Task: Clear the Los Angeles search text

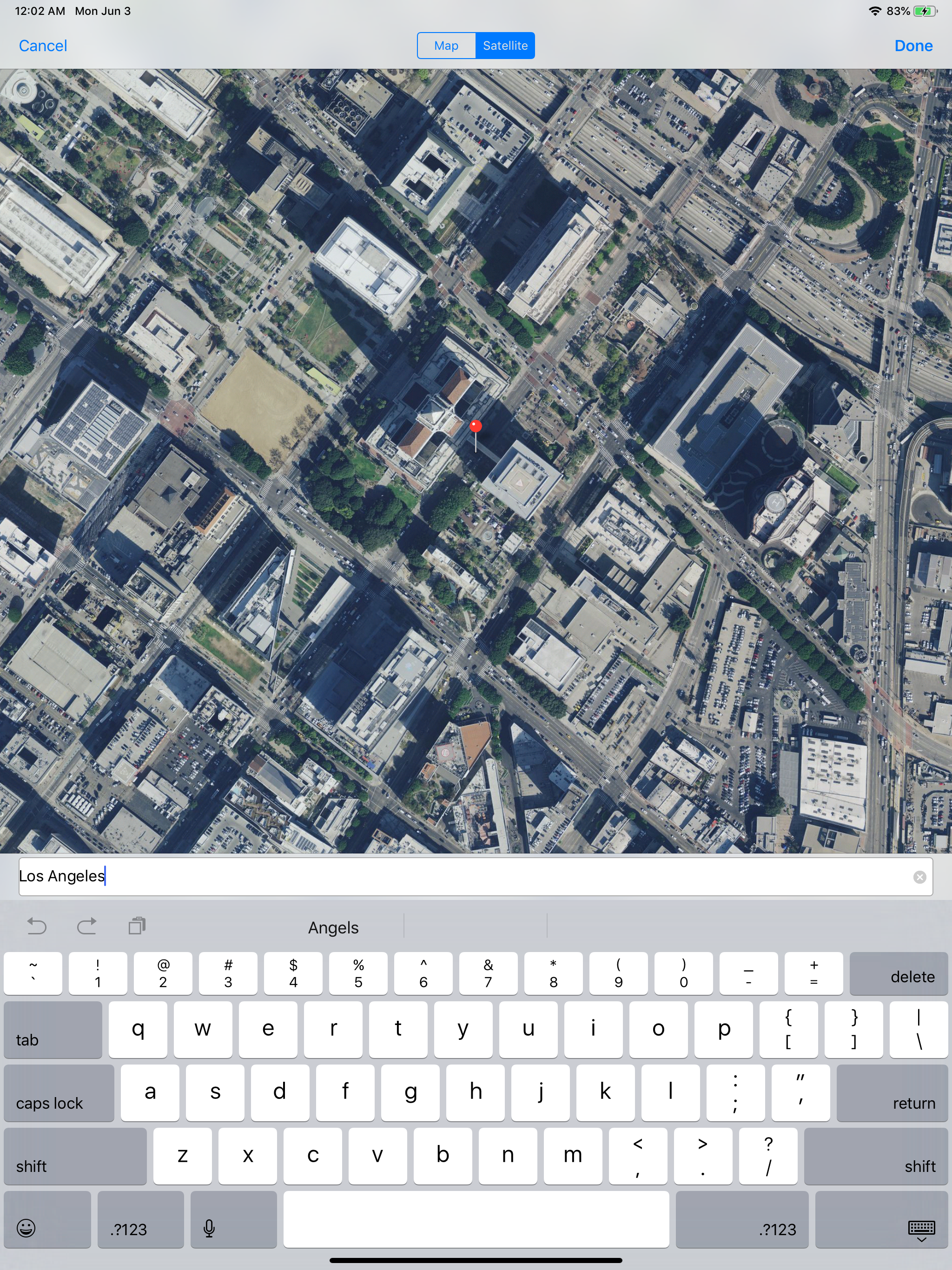Action: (x=919, y=877)
